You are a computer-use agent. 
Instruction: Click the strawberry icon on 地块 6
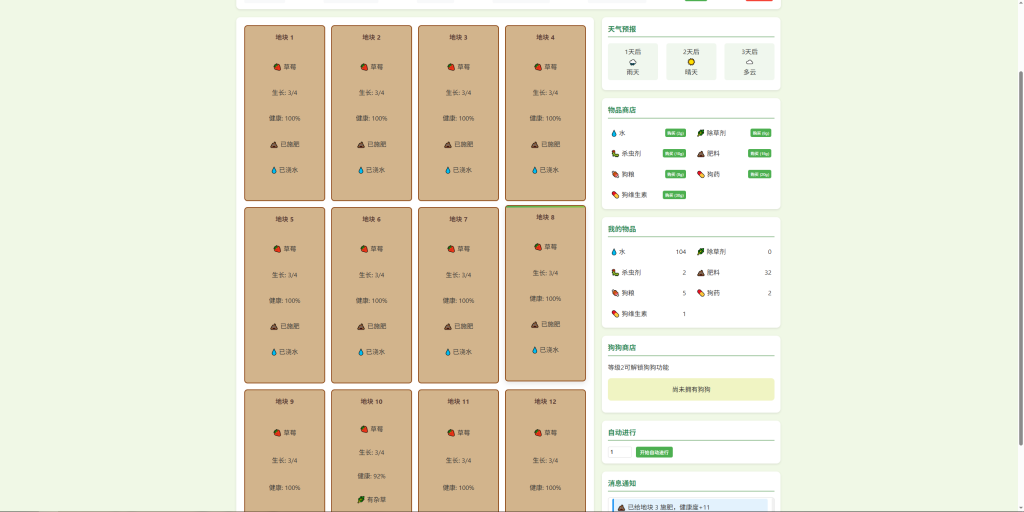point(364,249)
